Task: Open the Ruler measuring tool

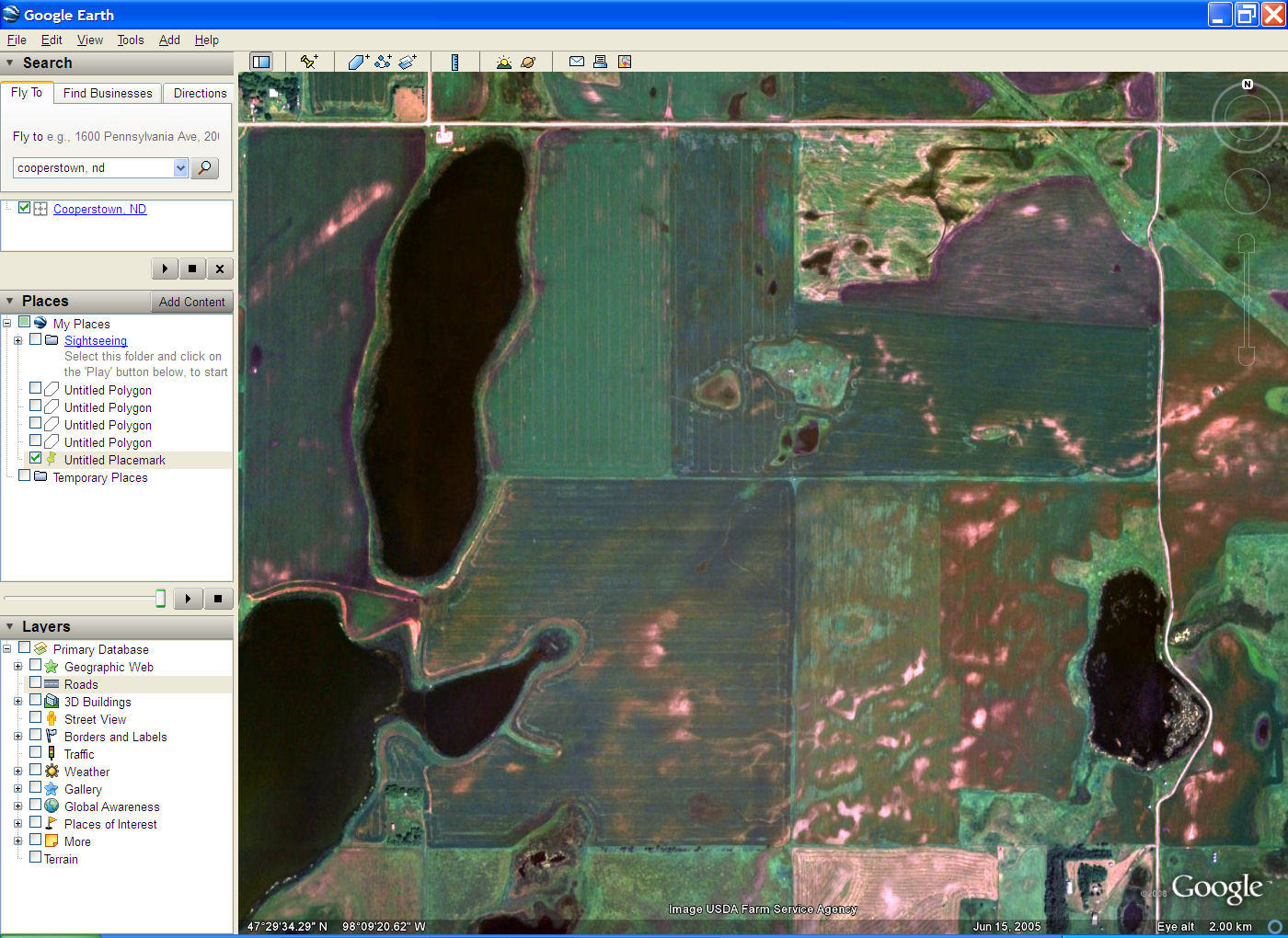Action: 454,62
